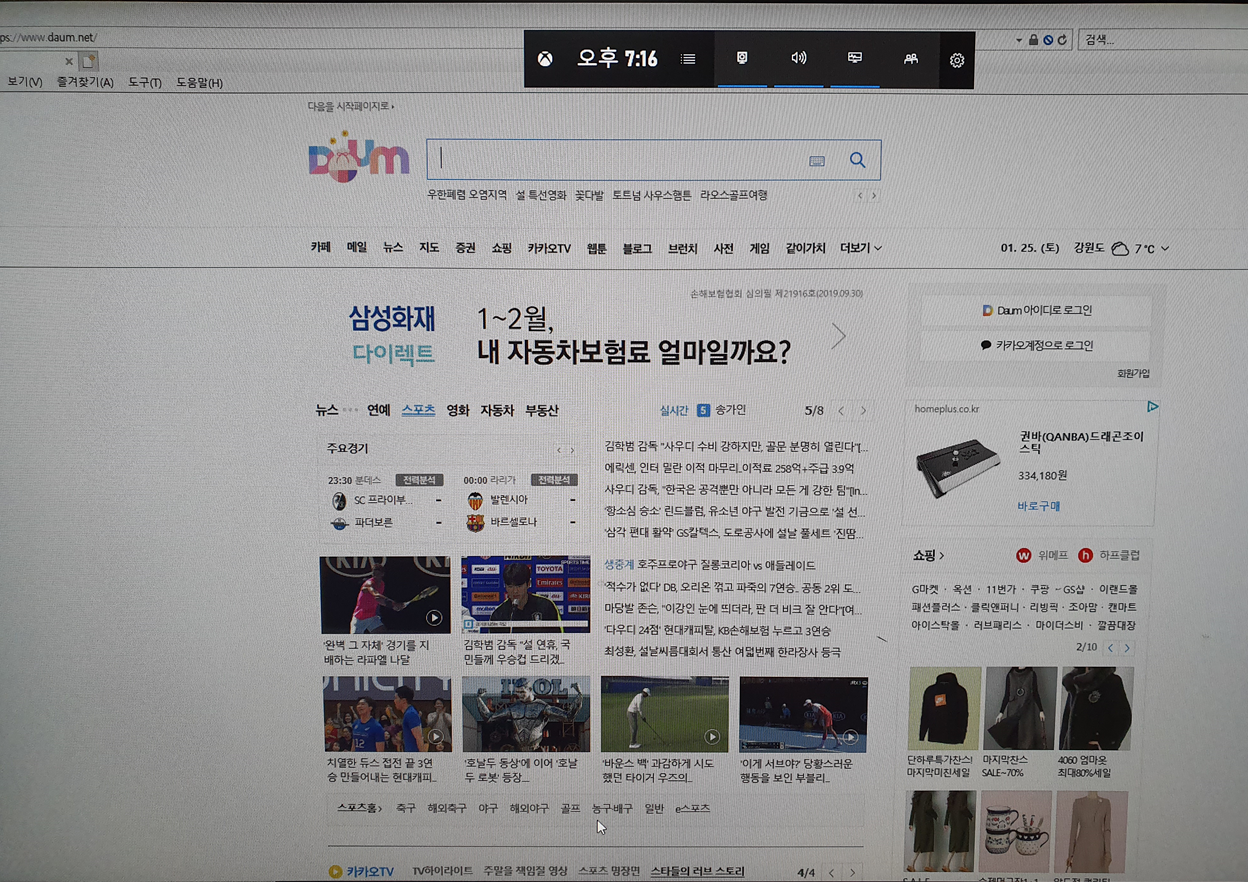Viewport: 1248px width, 882px height.
Task: Click the Daum logo
Action: [x=358, y=157]
